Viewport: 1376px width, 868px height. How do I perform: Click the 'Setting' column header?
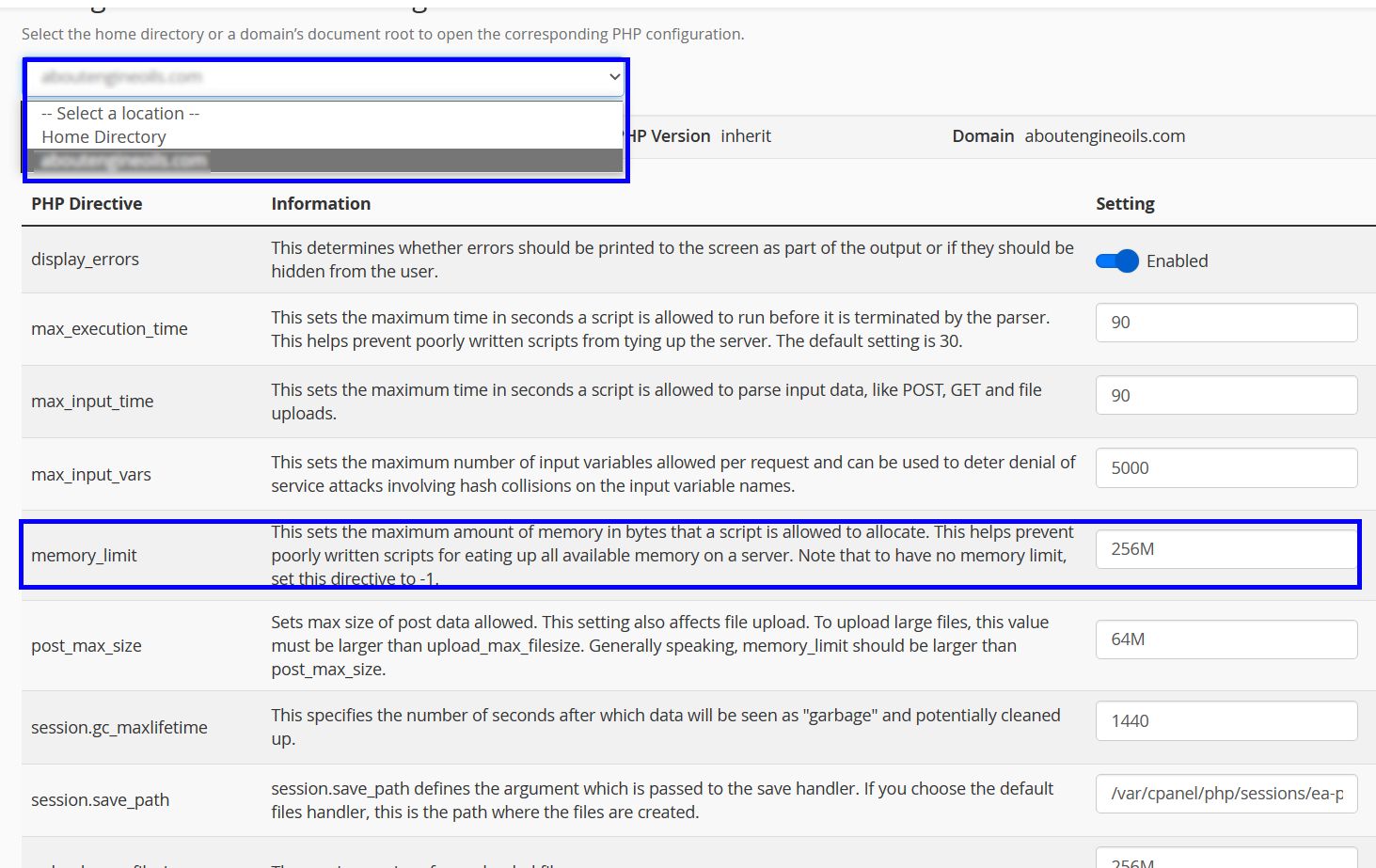pyautogui.click(x=1125, y=204)
